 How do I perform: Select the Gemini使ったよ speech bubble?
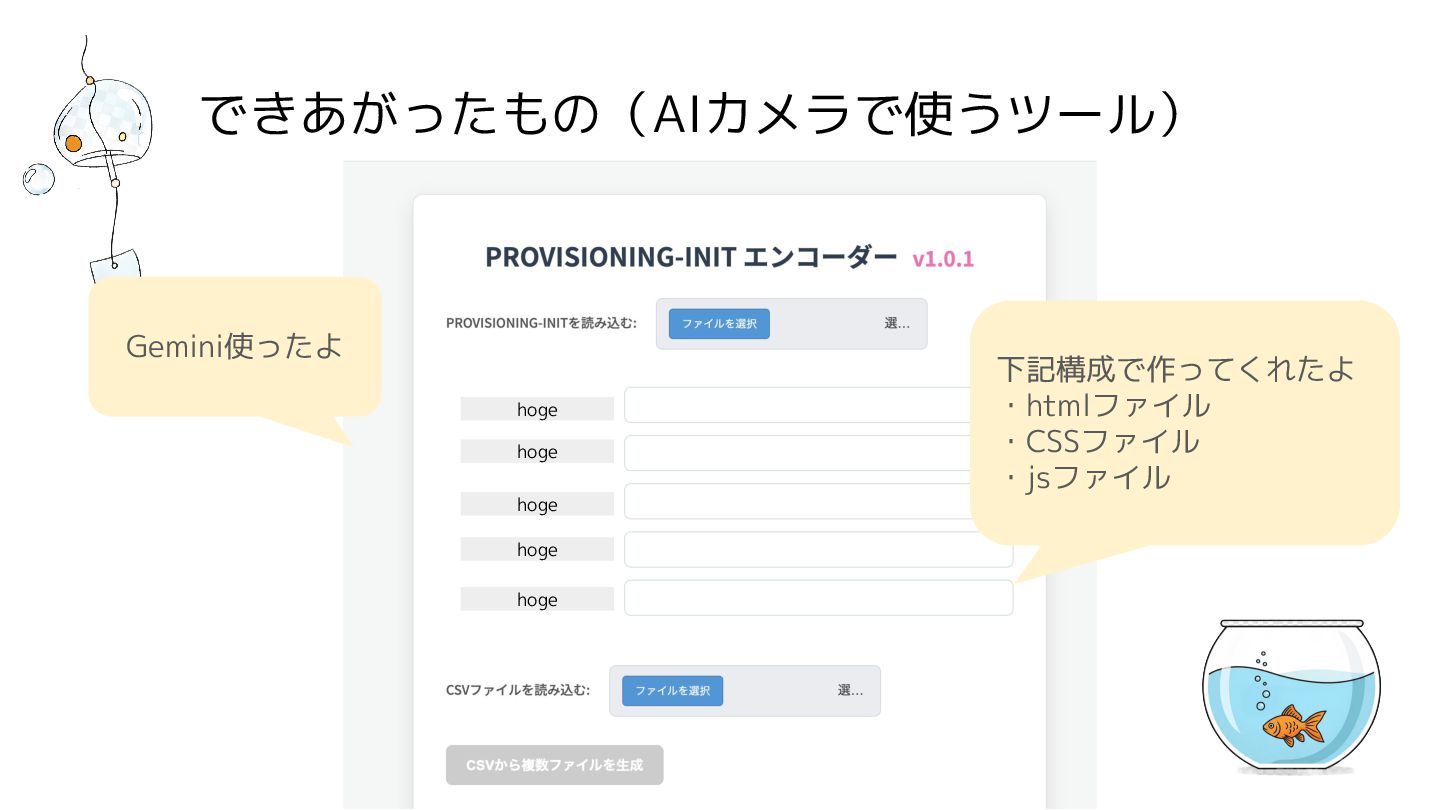pos(235,347)
